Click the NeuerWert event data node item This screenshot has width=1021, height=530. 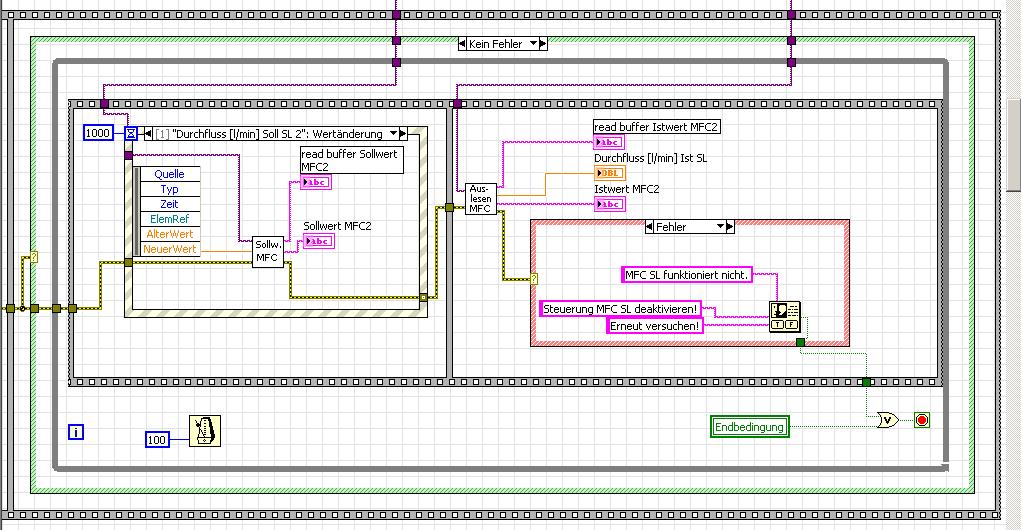point(169,249)
